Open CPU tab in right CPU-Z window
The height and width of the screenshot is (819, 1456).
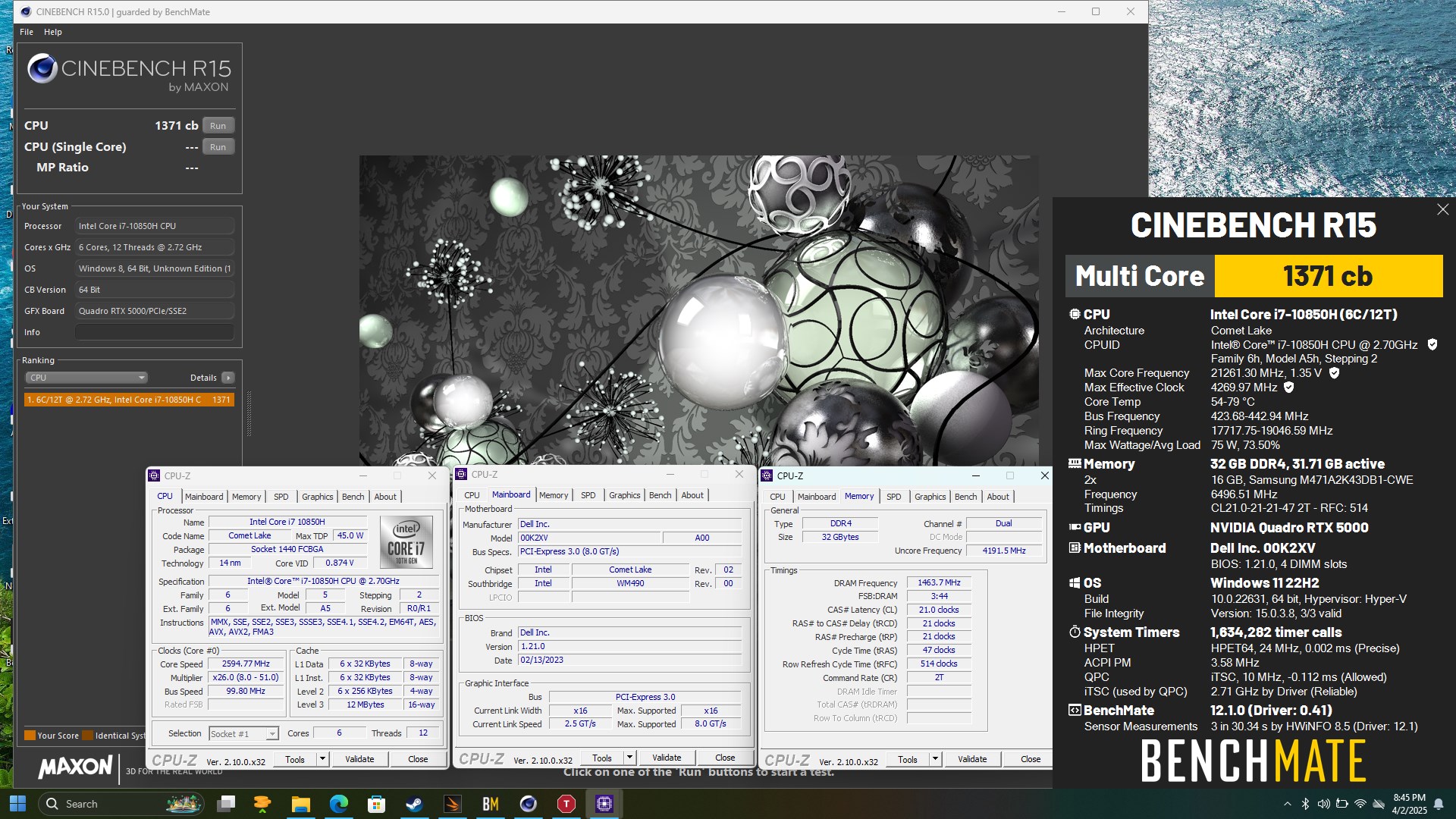(777, 497)
